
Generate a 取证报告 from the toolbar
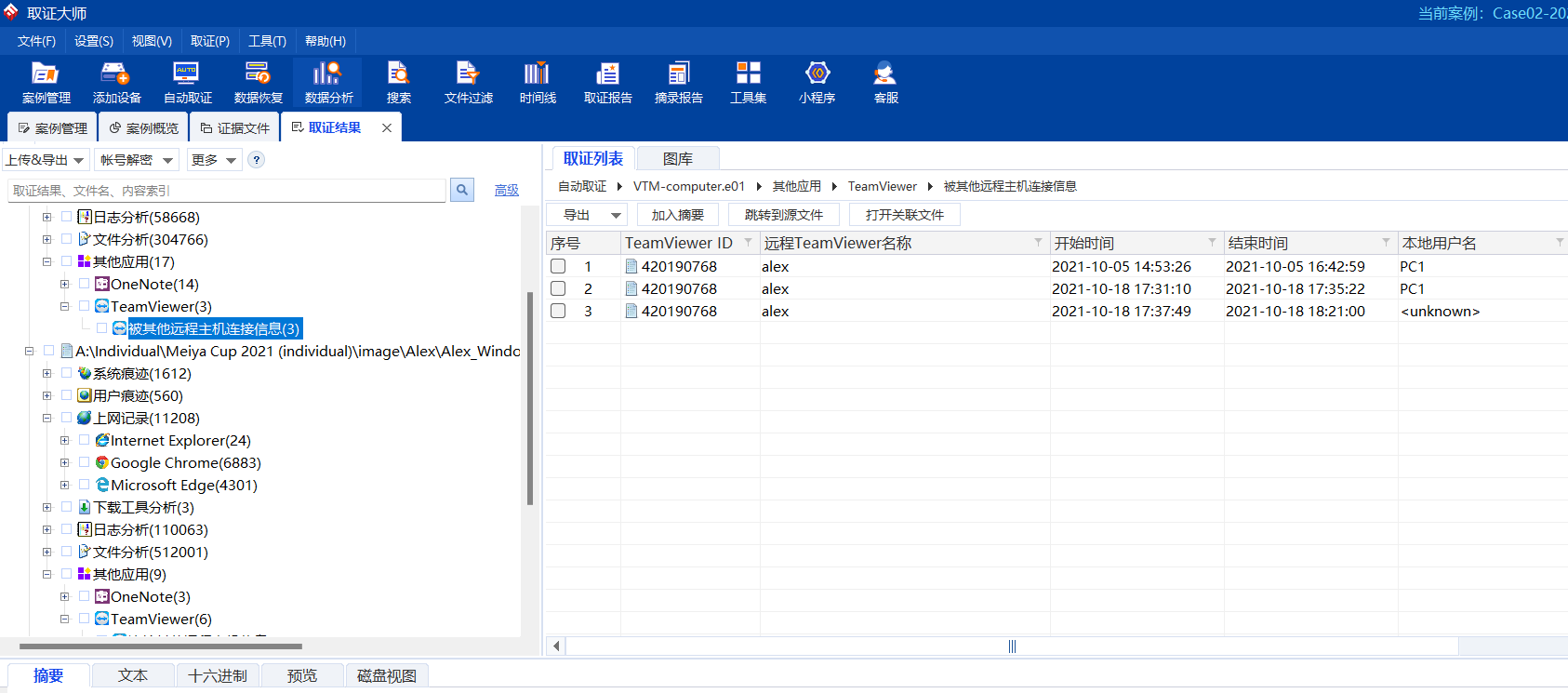click(607, 82)
